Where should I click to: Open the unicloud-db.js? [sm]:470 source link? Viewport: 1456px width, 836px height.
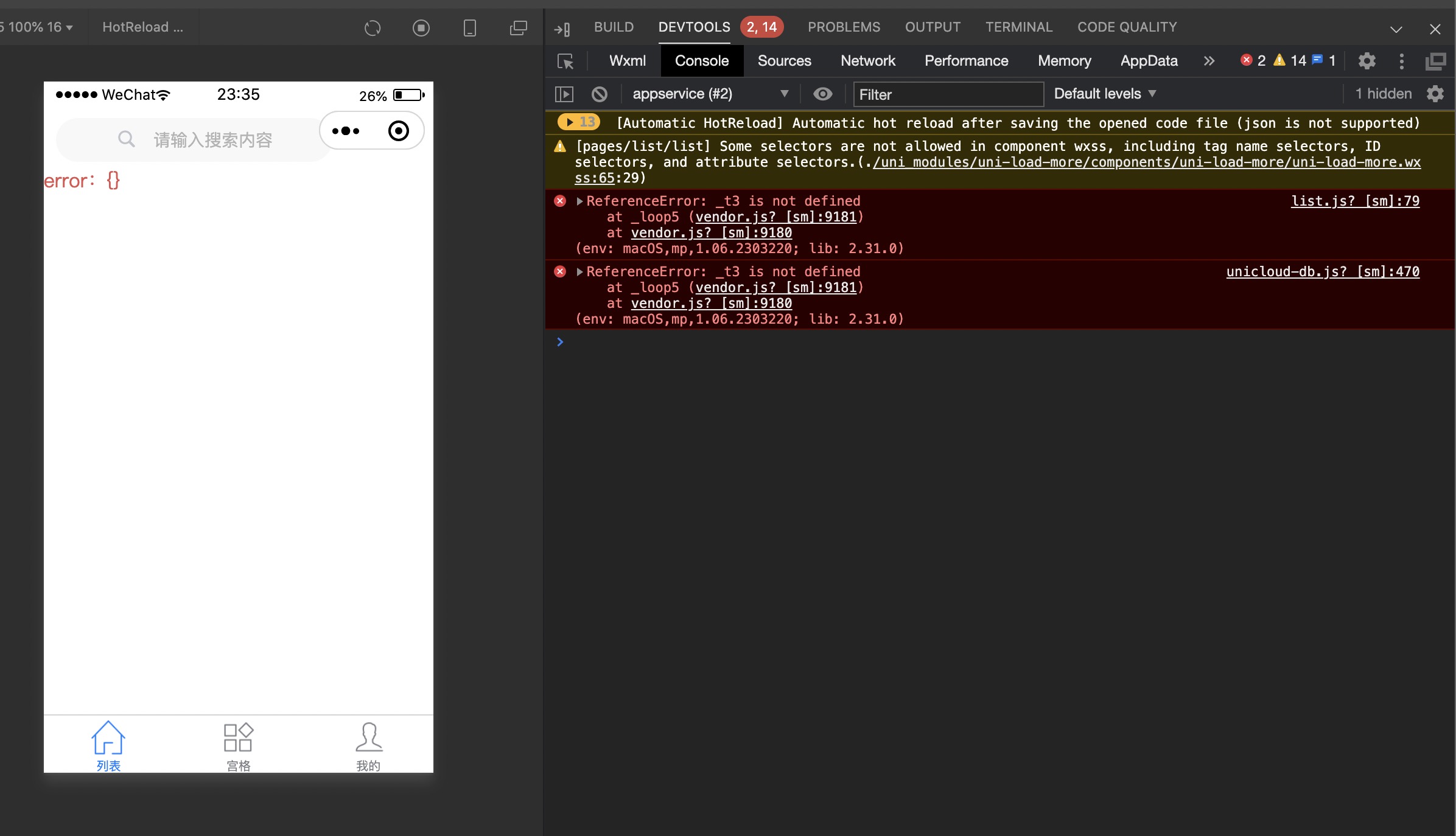click(1322, 271)
